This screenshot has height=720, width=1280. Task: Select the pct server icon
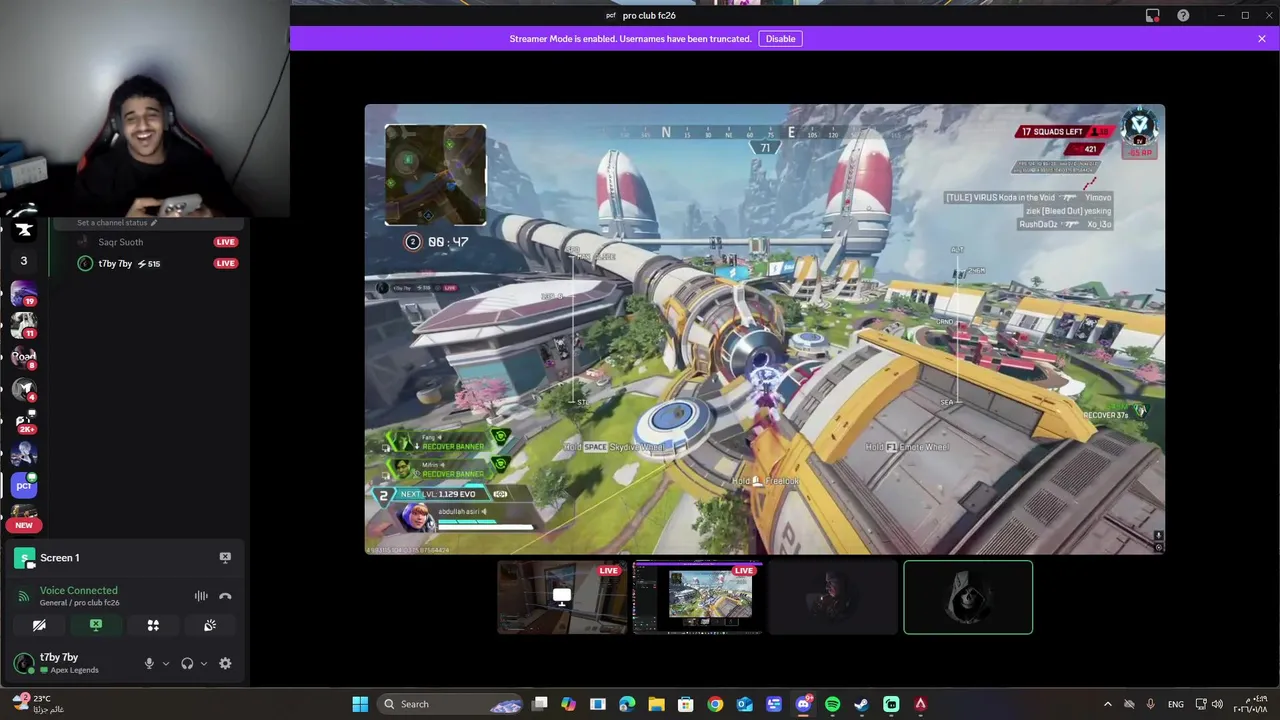pos(24,486)
